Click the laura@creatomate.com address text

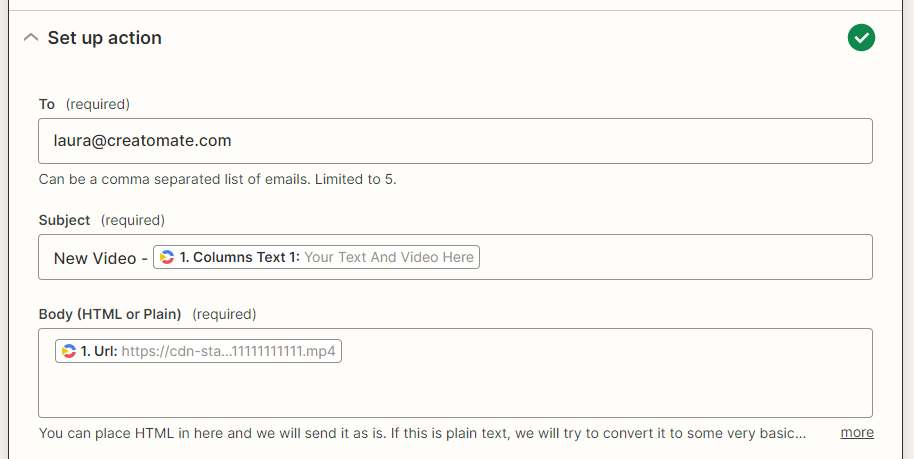point(142,141)
